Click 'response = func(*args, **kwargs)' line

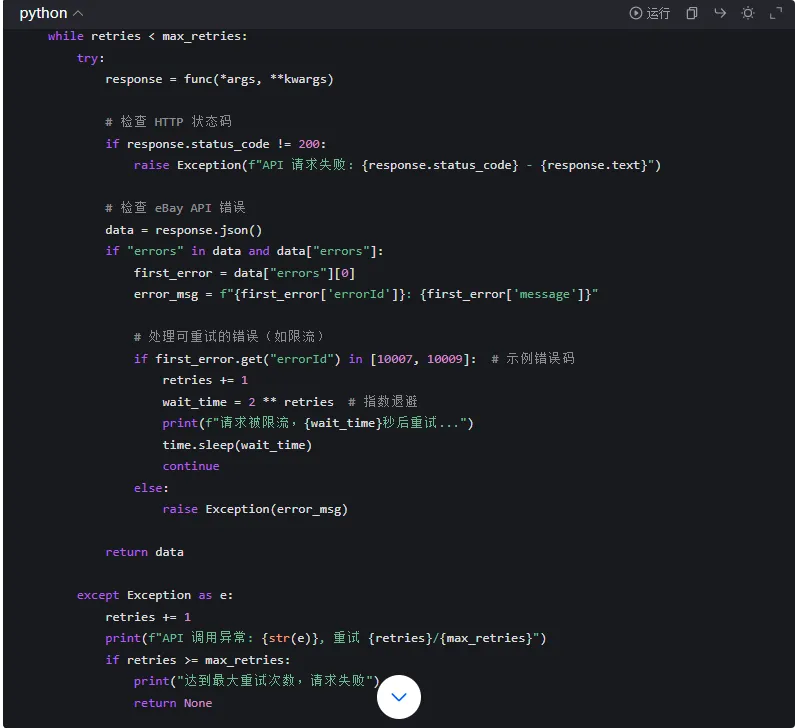pos(220,79)
